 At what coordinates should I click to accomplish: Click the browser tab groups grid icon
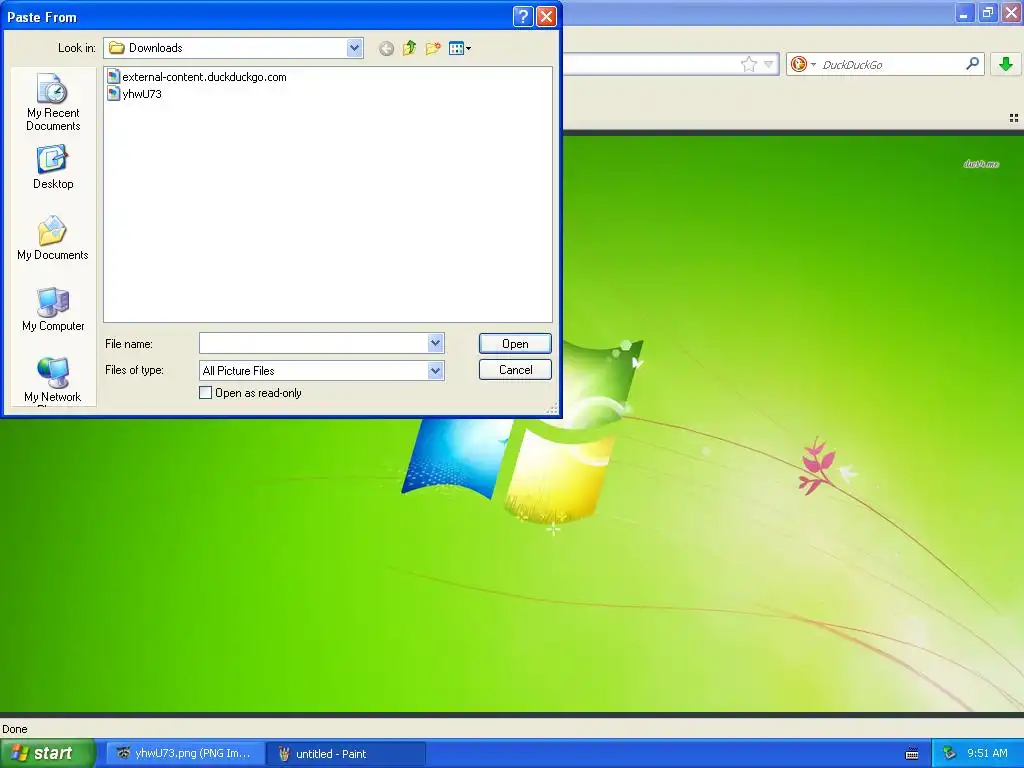click(1014, 118)
